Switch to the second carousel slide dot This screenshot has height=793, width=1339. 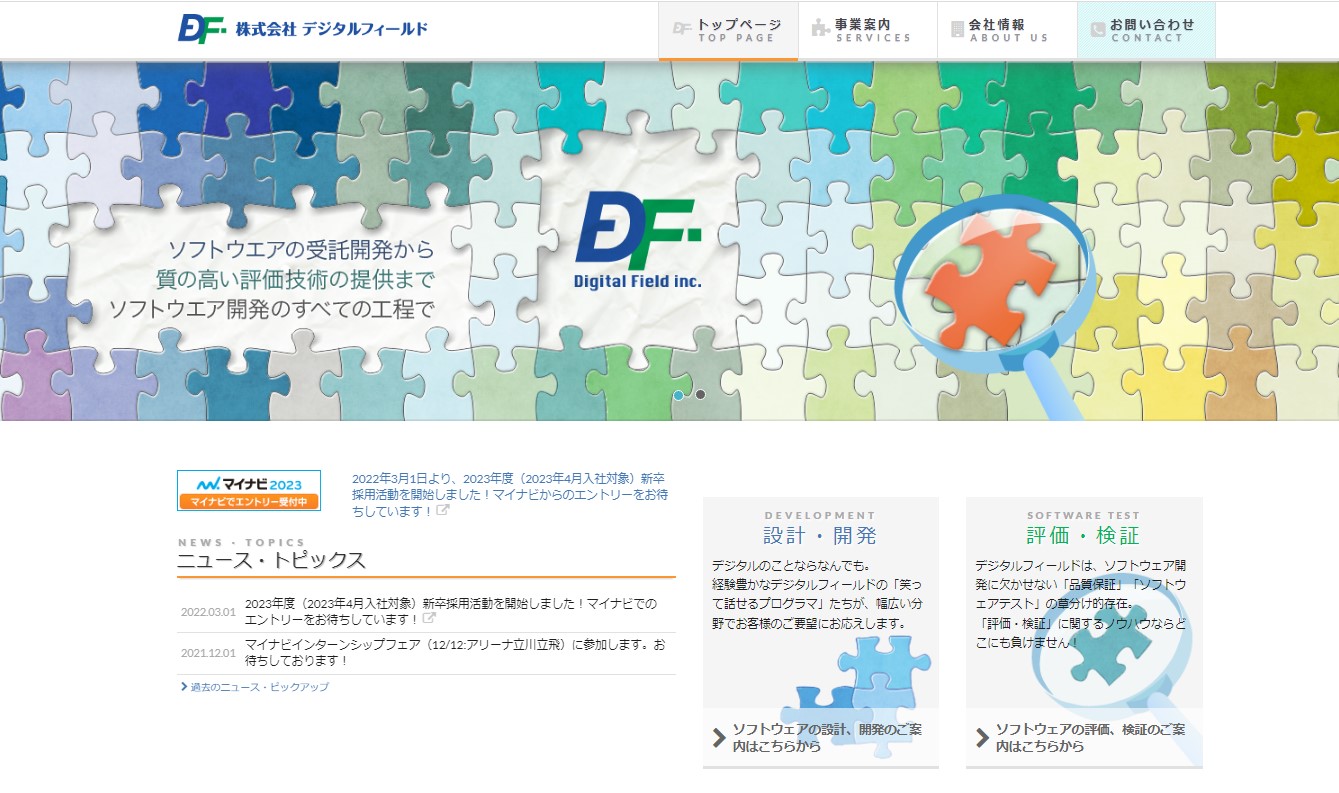(701, 395)
